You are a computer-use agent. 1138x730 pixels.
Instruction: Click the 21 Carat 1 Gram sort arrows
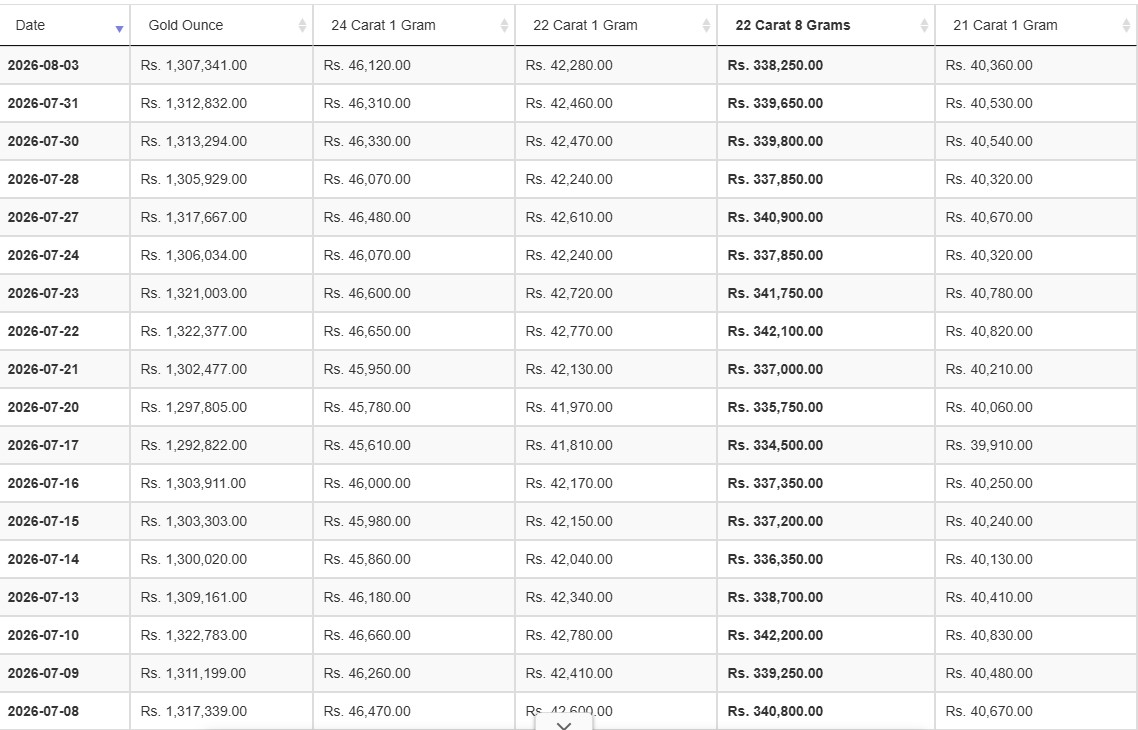(1126, 25)
